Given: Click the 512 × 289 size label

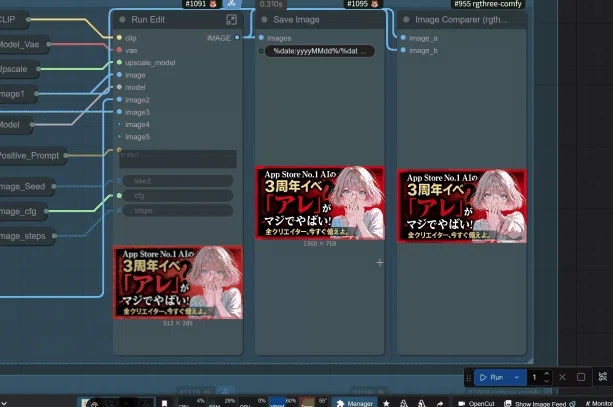Looking at the screenshot, I should (177, 323).
